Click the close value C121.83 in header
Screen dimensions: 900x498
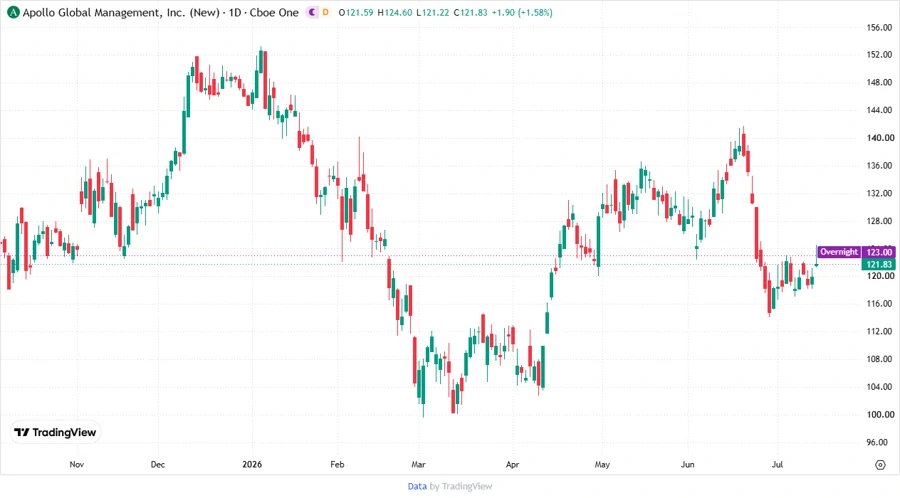471,12
